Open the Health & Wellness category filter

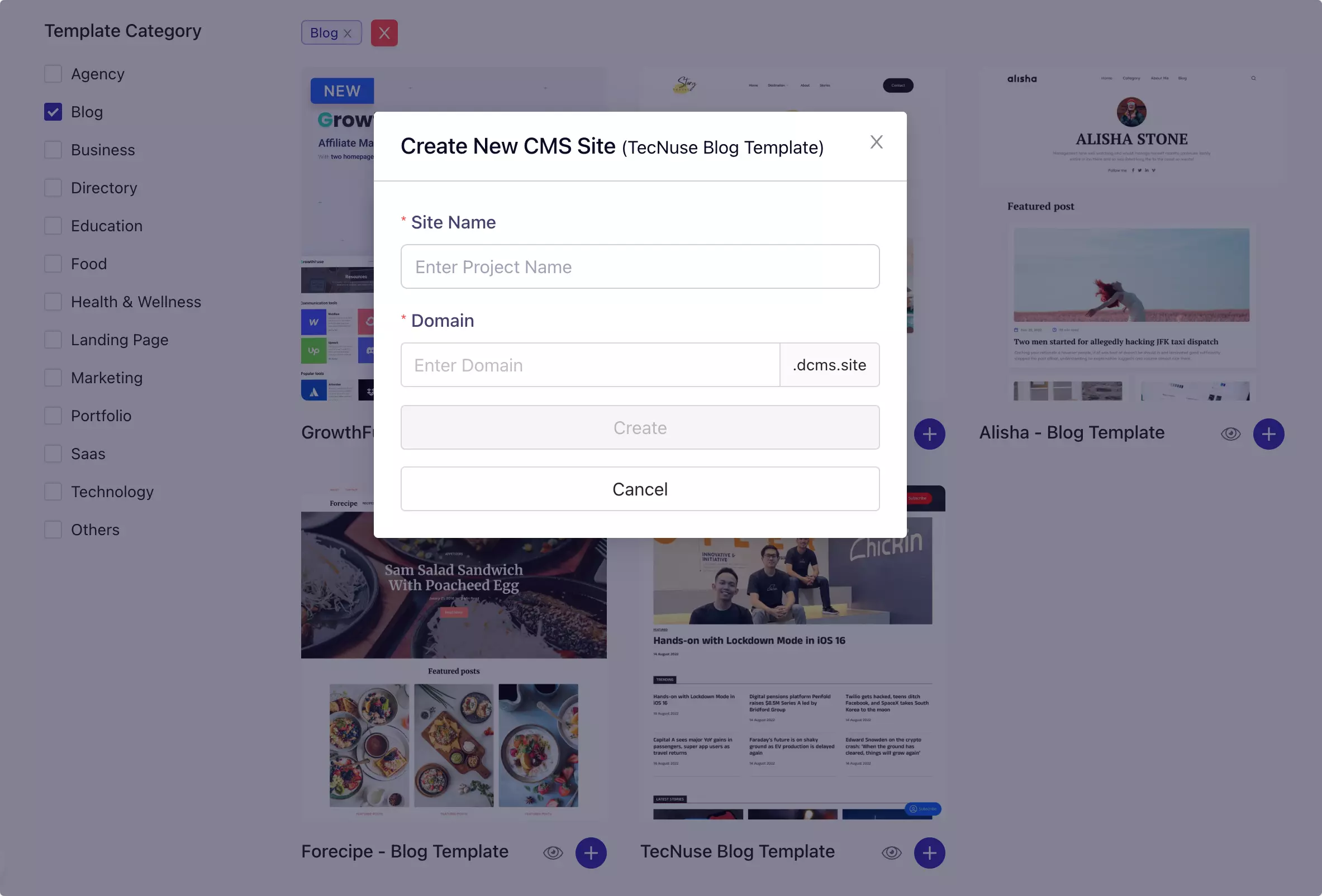coord(52,301)
